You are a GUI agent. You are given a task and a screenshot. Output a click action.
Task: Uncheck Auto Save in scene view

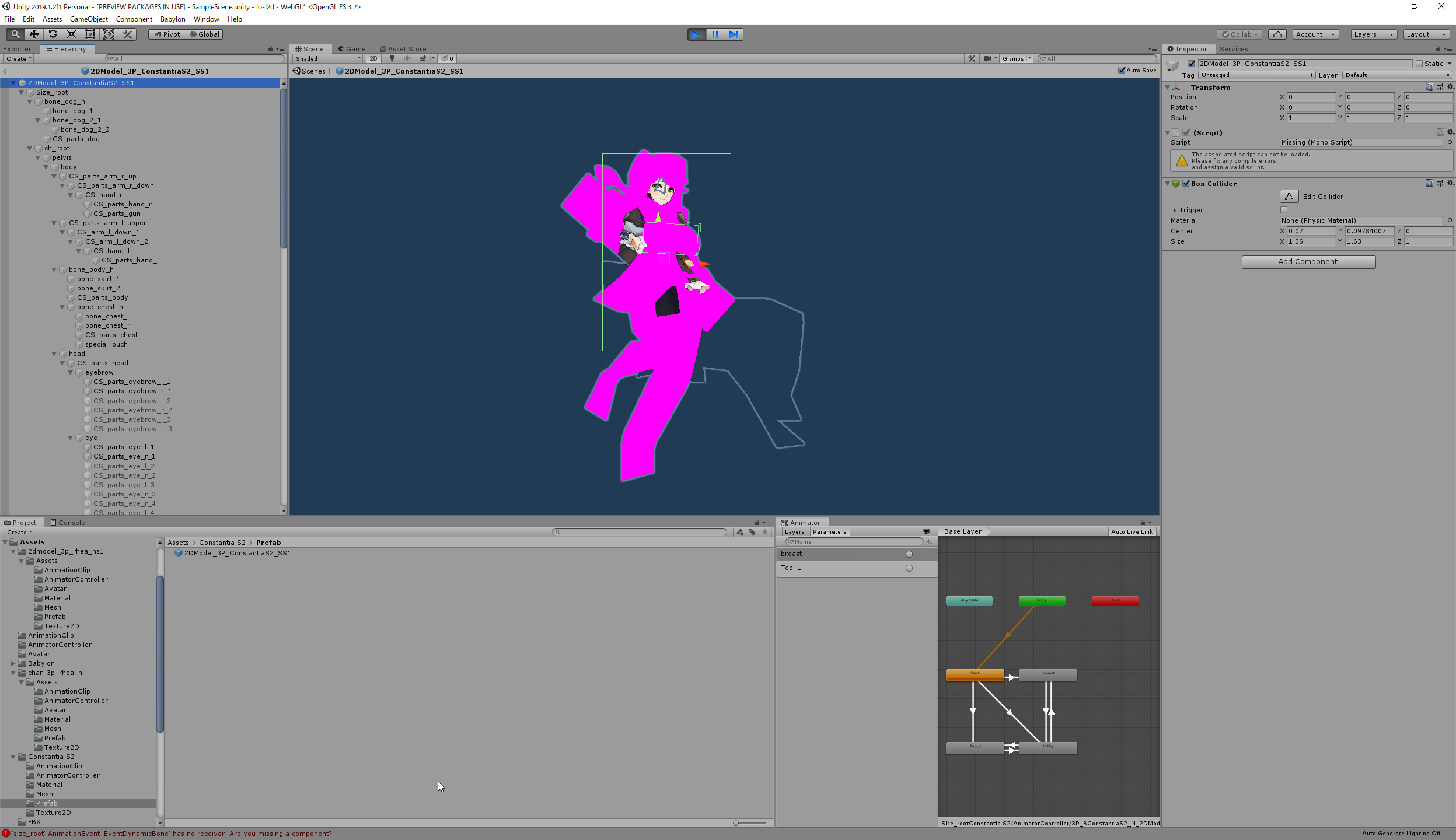coord(1122,71)
